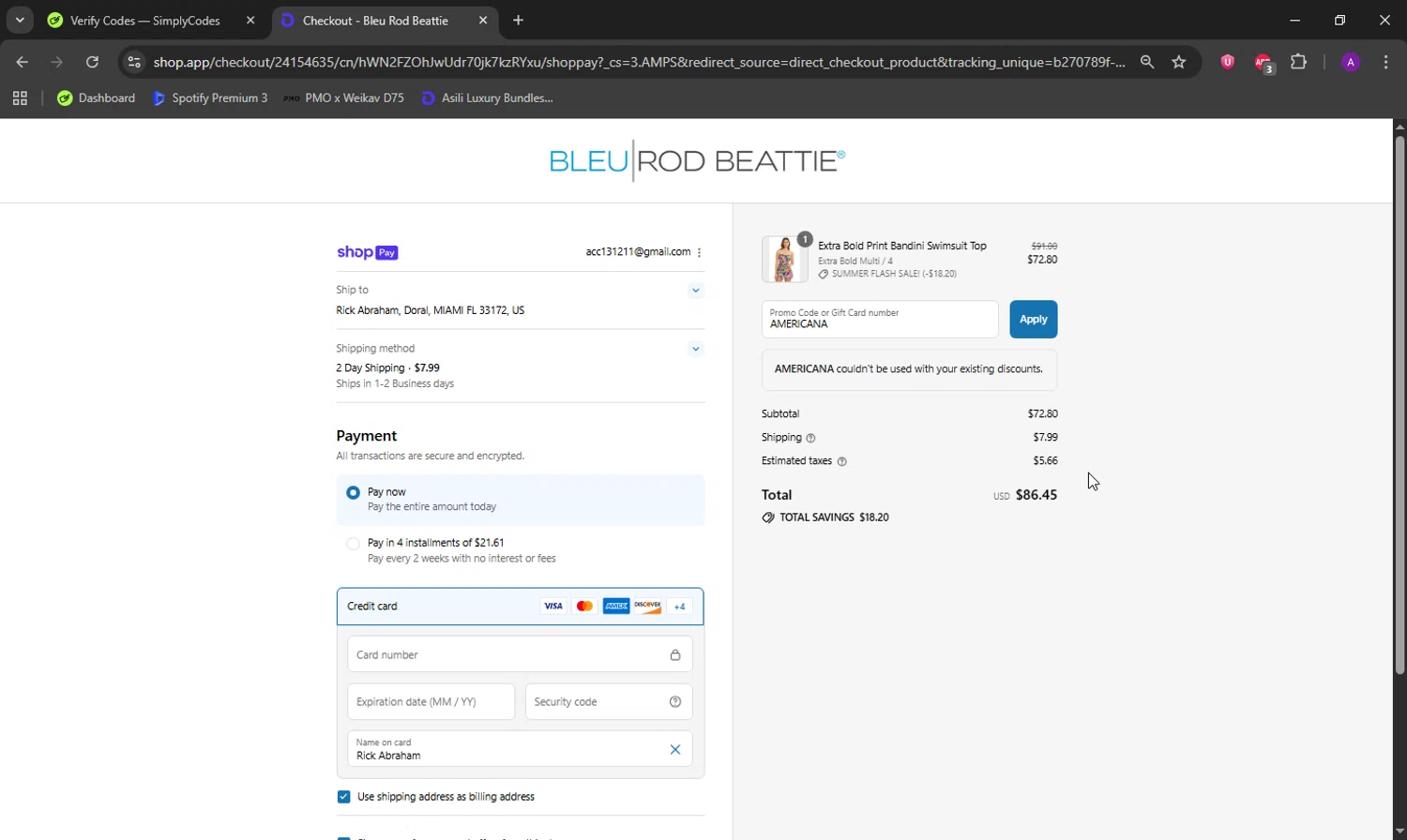Image resolution: width=1407 pixels, height=840 pixels.
Task: Expand the Shipping method section
Action: [x=695, y=349]
